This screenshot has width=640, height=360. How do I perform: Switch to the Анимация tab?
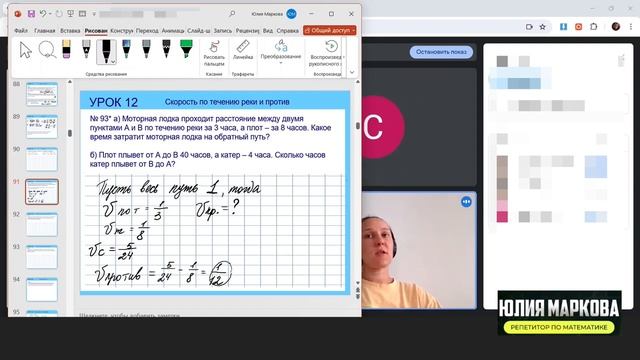173,31
